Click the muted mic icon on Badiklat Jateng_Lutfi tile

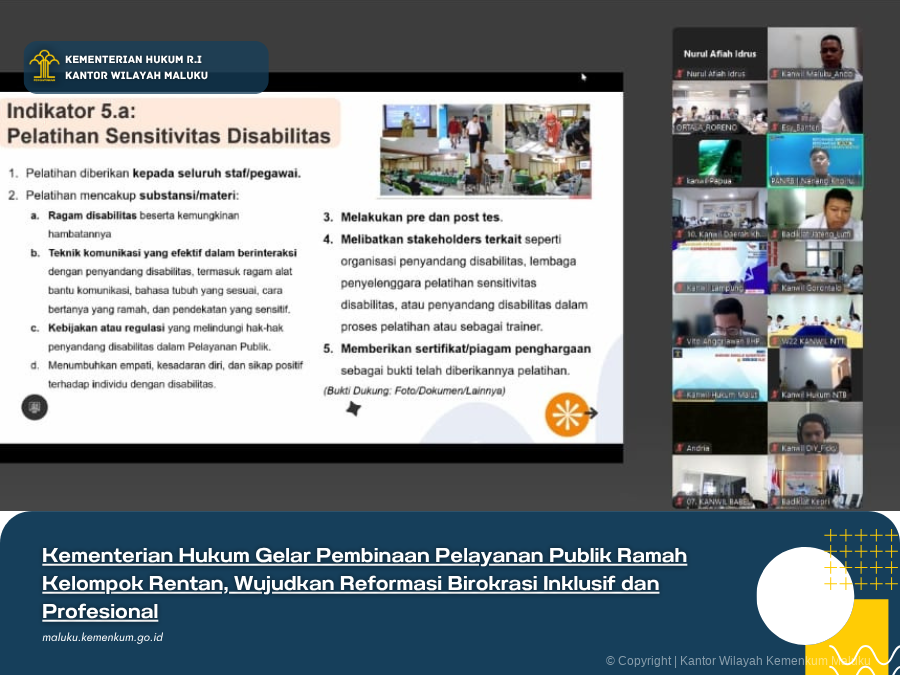coord(774,234)
